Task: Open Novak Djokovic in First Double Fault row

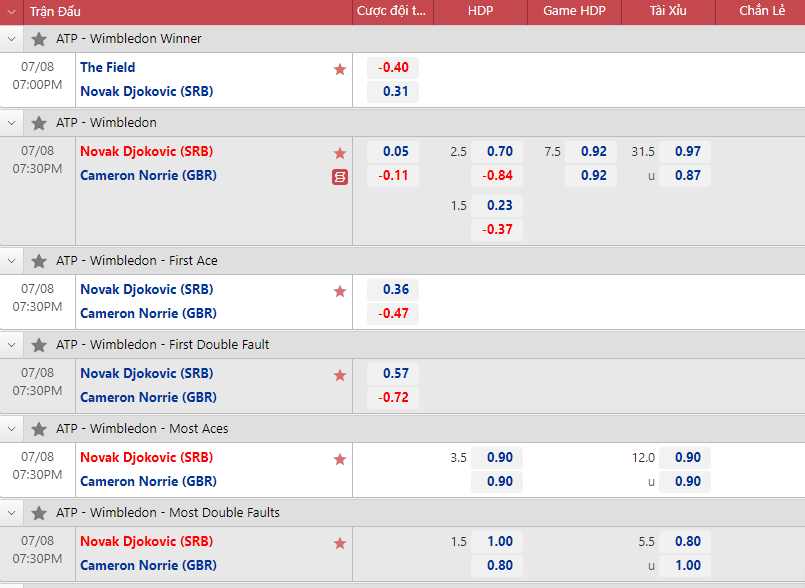Action: pyautogui.click(x=147, y=373)
